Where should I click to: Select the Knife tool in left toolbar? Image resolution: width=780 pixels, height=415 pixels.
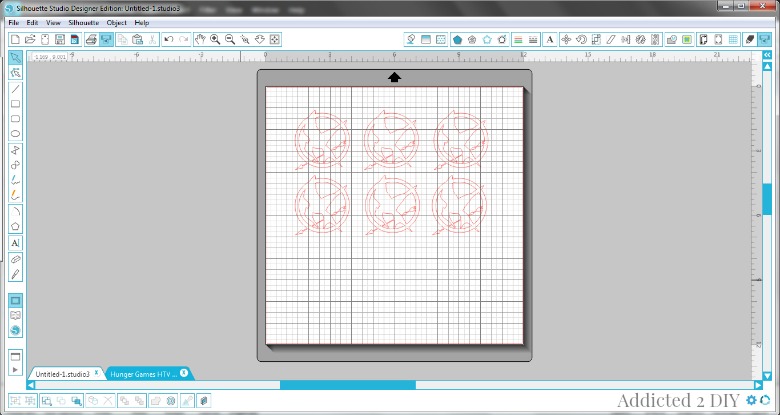click(x=15, y=274)
